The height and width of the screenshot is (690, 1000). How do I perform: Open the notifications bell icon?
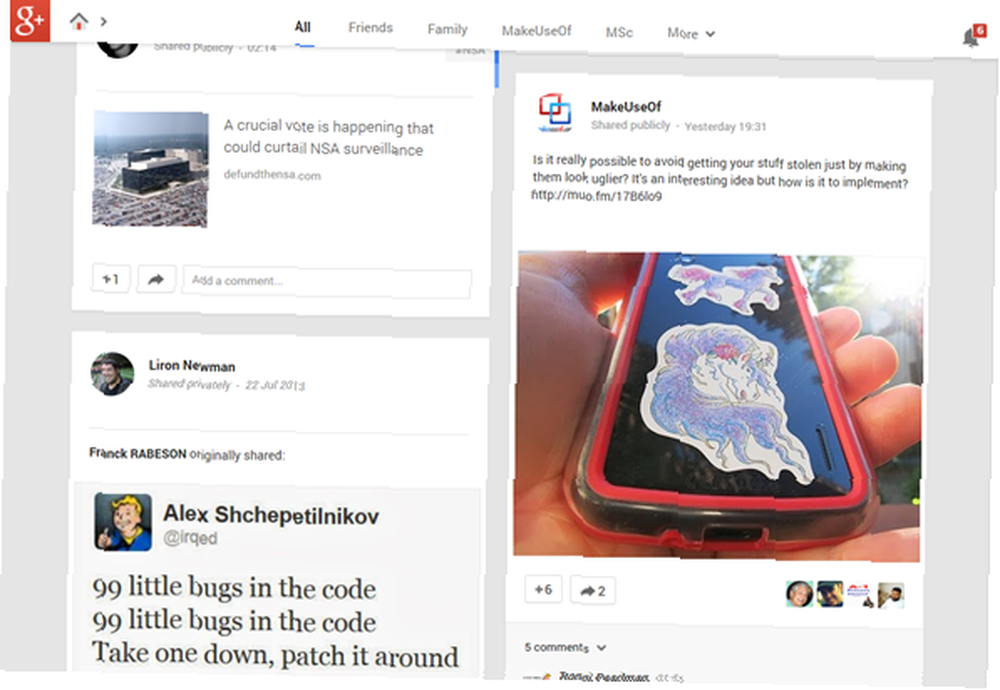(971, 38)
